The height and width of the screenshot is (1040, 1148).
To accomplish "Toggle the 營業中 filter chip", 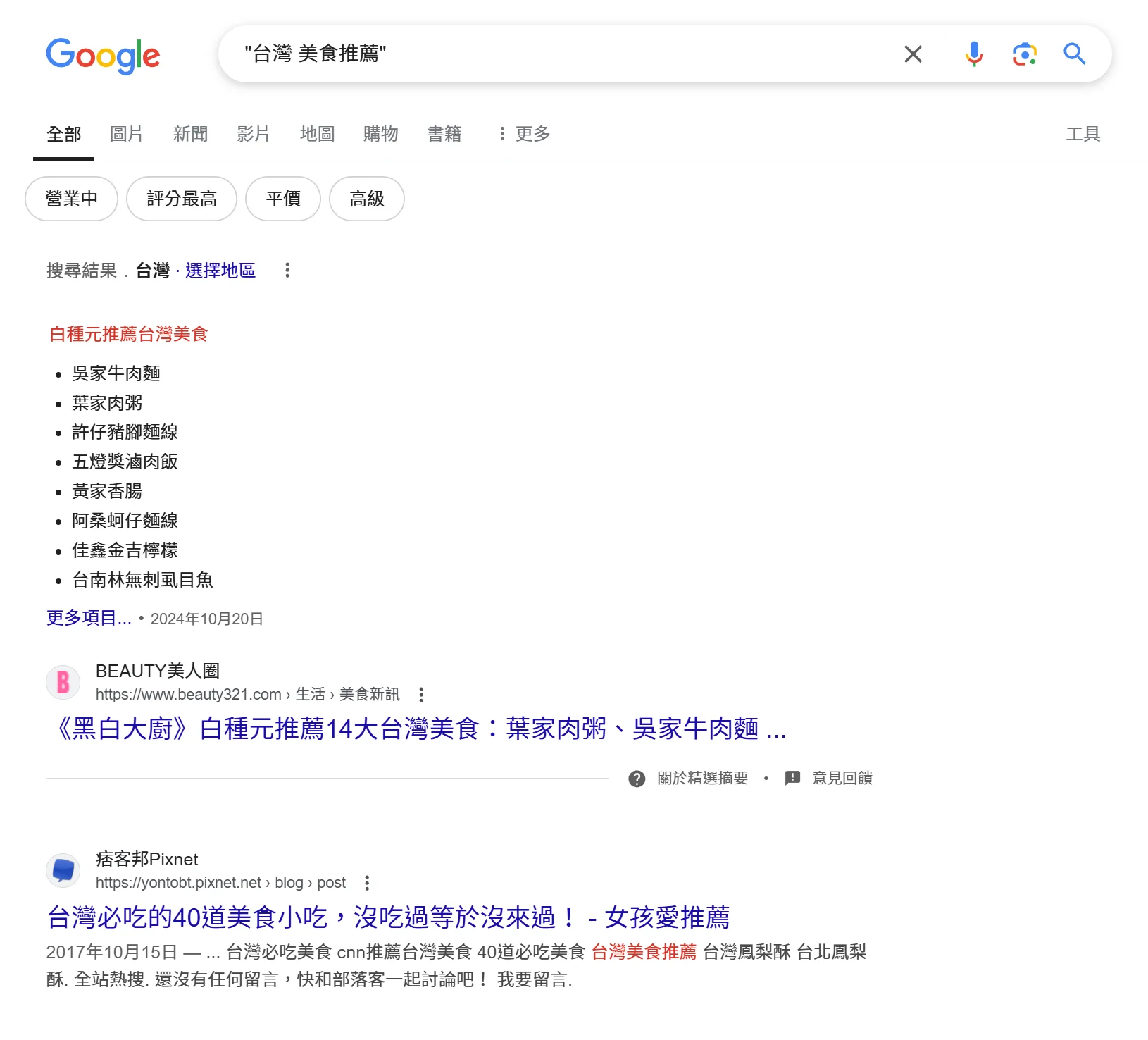I will 71,199.
